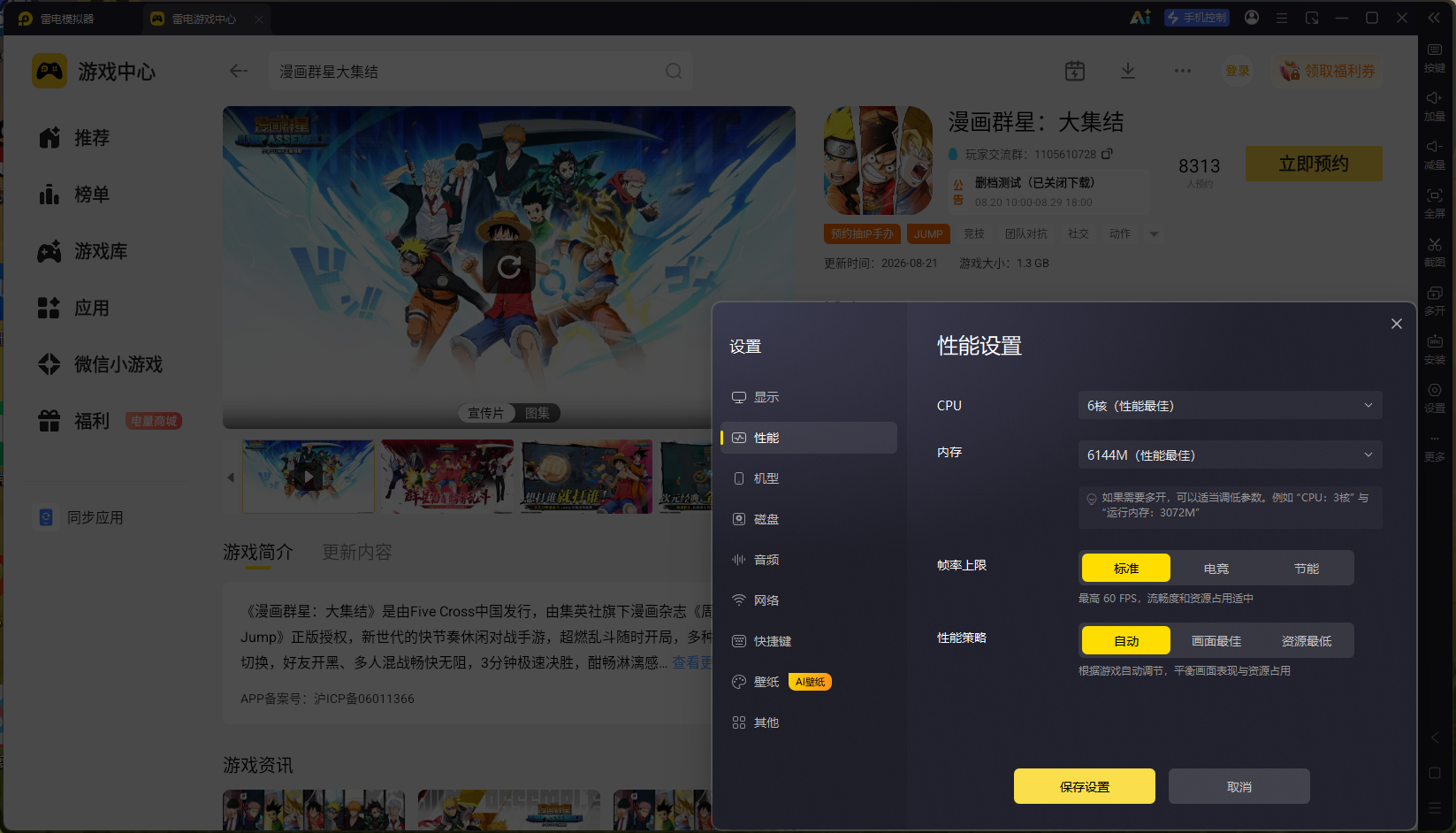Click the 减量 volume down icon
The width and height of the screenshot is (1456, 833).
(x=1435, y=154)
